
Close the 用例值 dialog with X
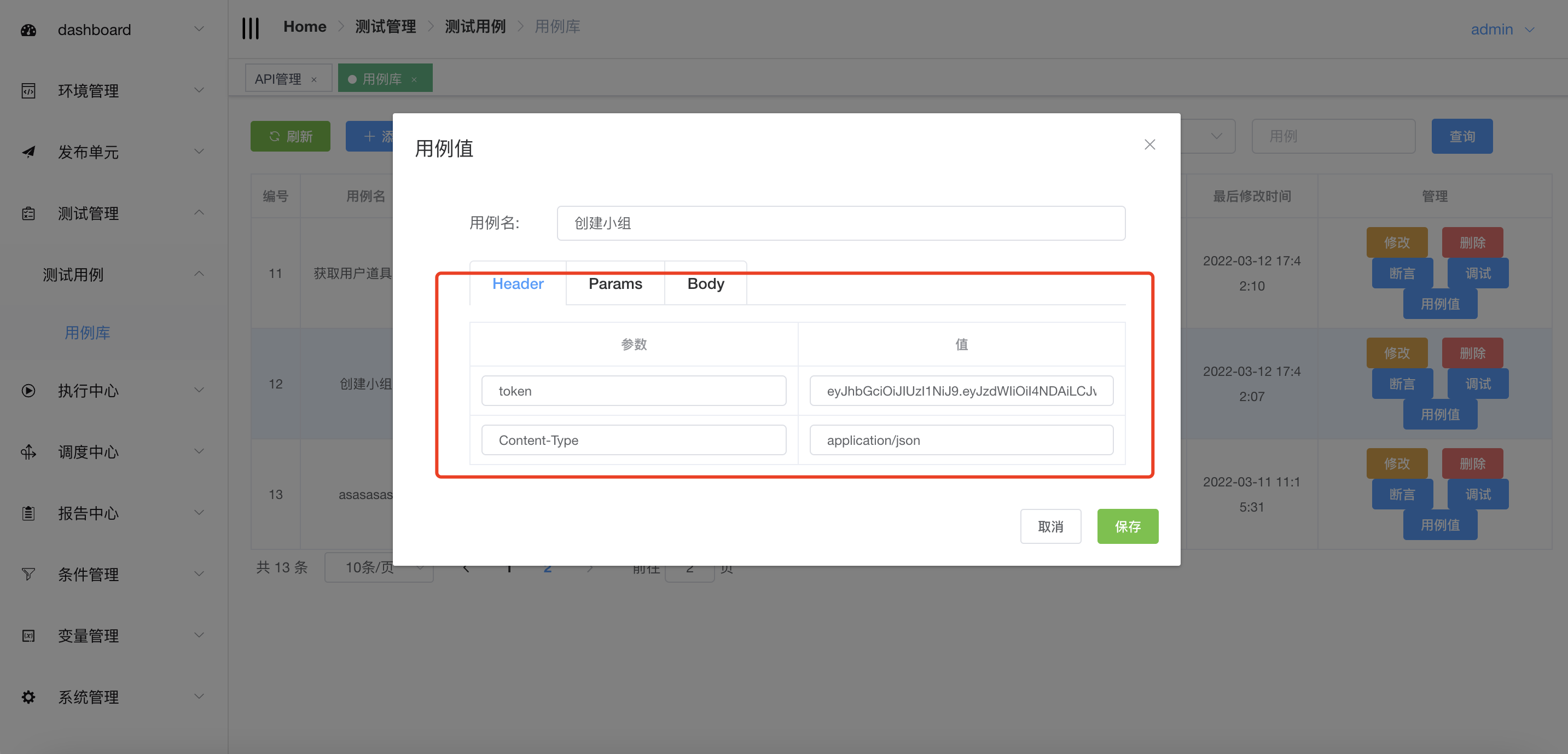tap(1149, 144)
